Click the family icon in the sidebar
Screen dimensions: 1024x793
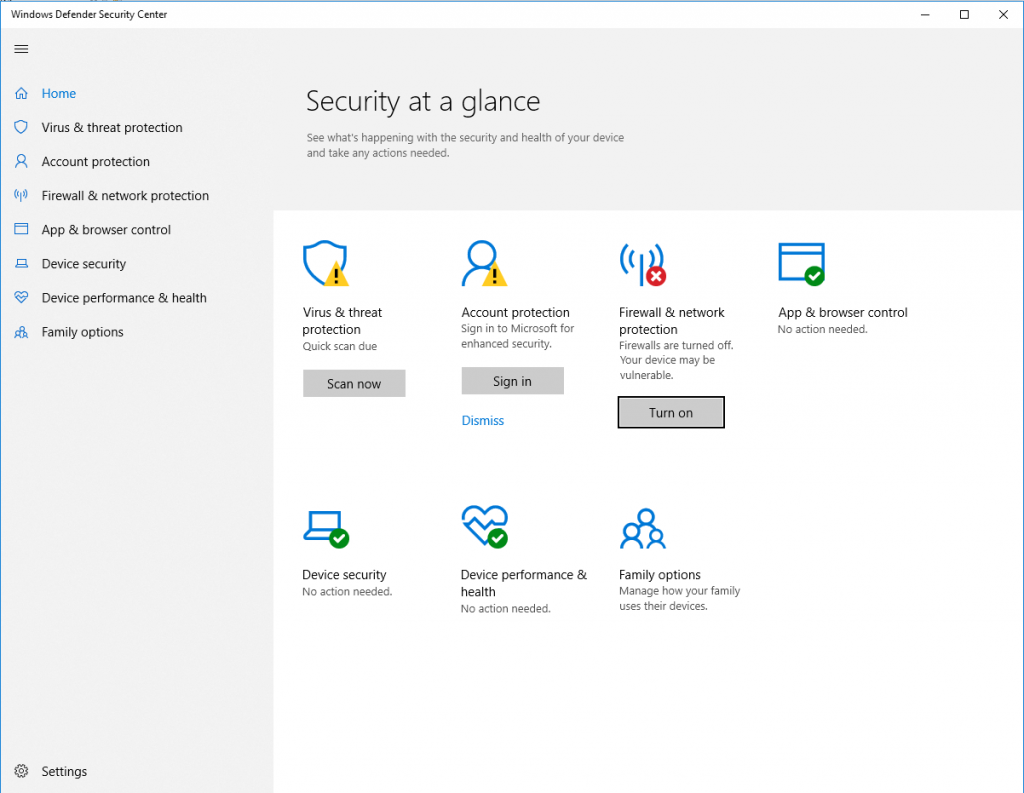tap(21, 332)
